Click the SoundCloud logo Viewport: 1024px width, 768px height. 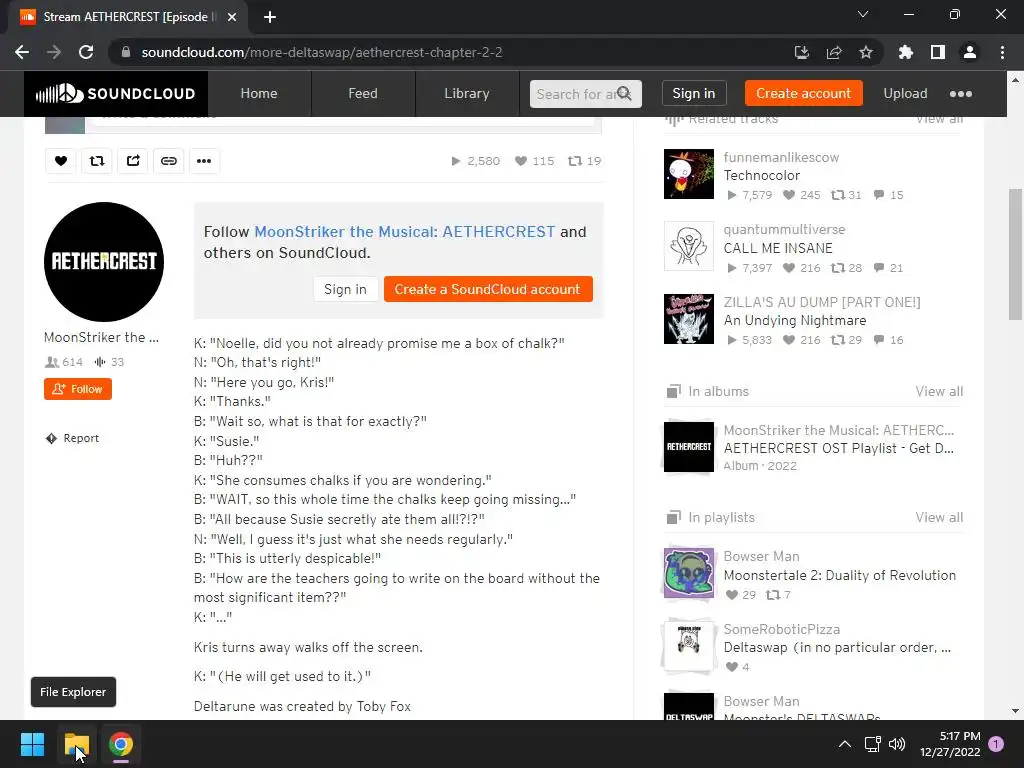116,93
